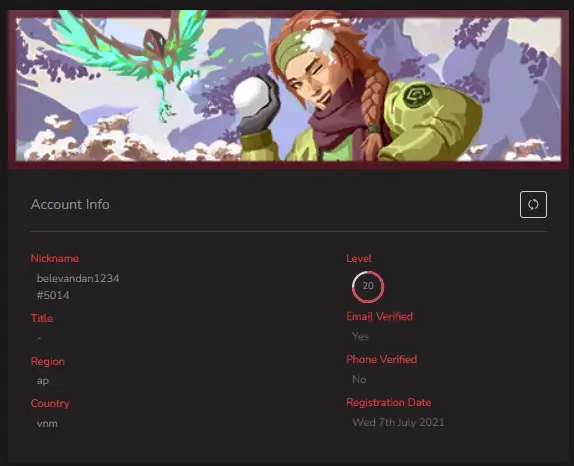The height and width of the screenshot is (466, 574).
Task: Select the nickname belevandan1234 text
Action: (78, 278)
